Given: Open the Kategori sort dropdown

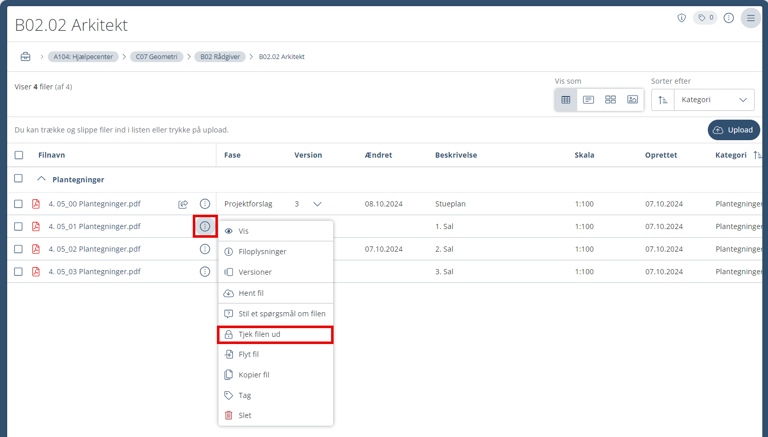Looking at the screenshot, I should point(714,100).
